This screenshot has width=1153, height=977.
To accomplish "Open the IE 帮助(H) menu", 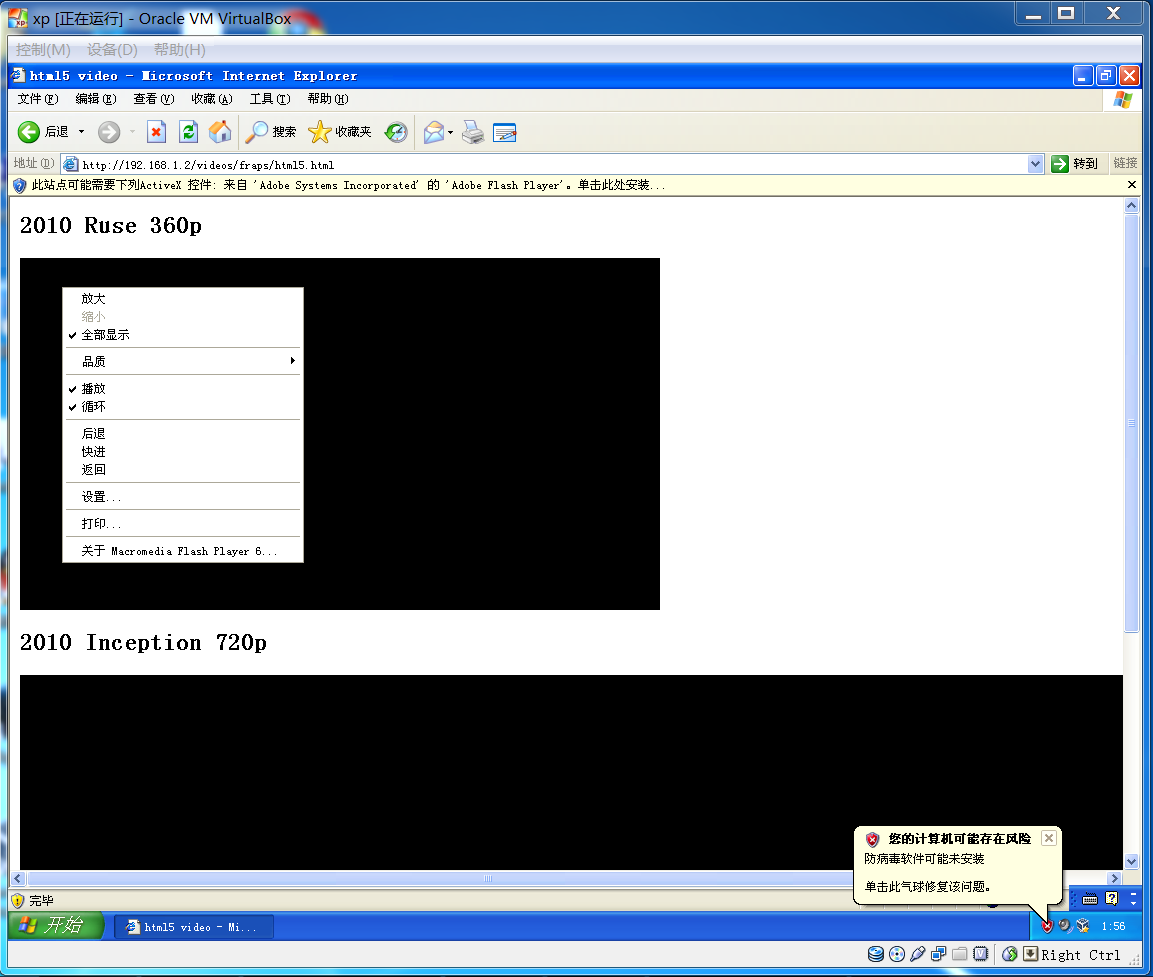I will pos(328,99).
